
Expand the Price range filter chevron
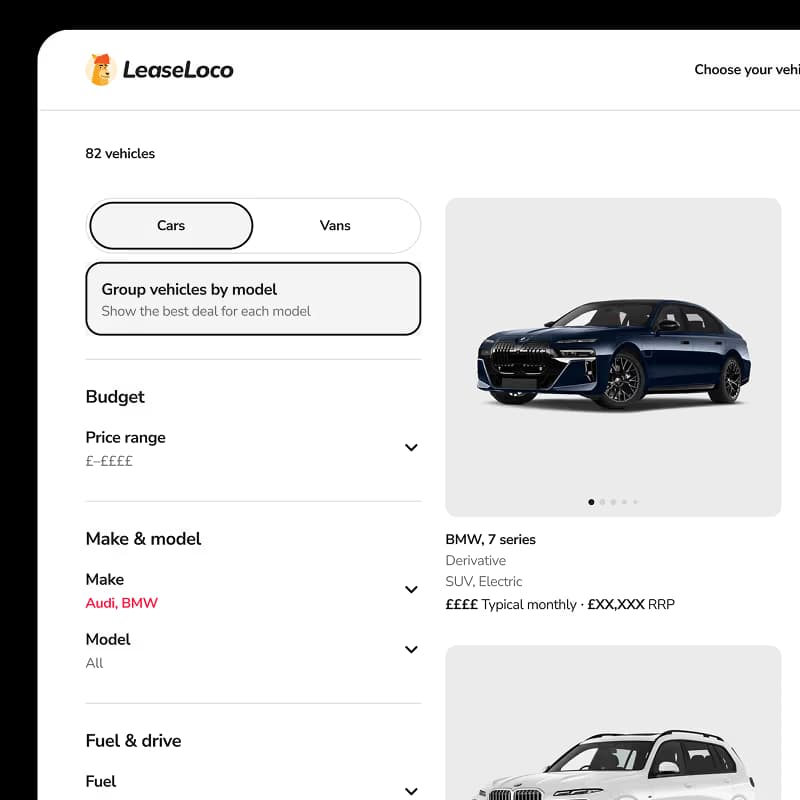click(x=411, y=448)
